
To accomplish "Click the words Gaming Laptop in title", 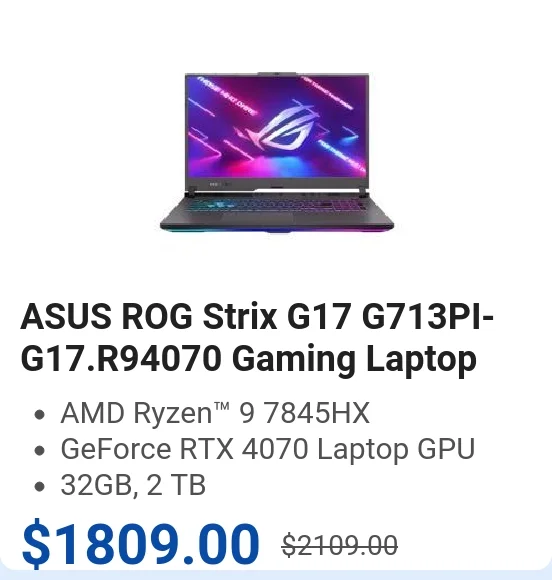I will click(x=354, y=359).
